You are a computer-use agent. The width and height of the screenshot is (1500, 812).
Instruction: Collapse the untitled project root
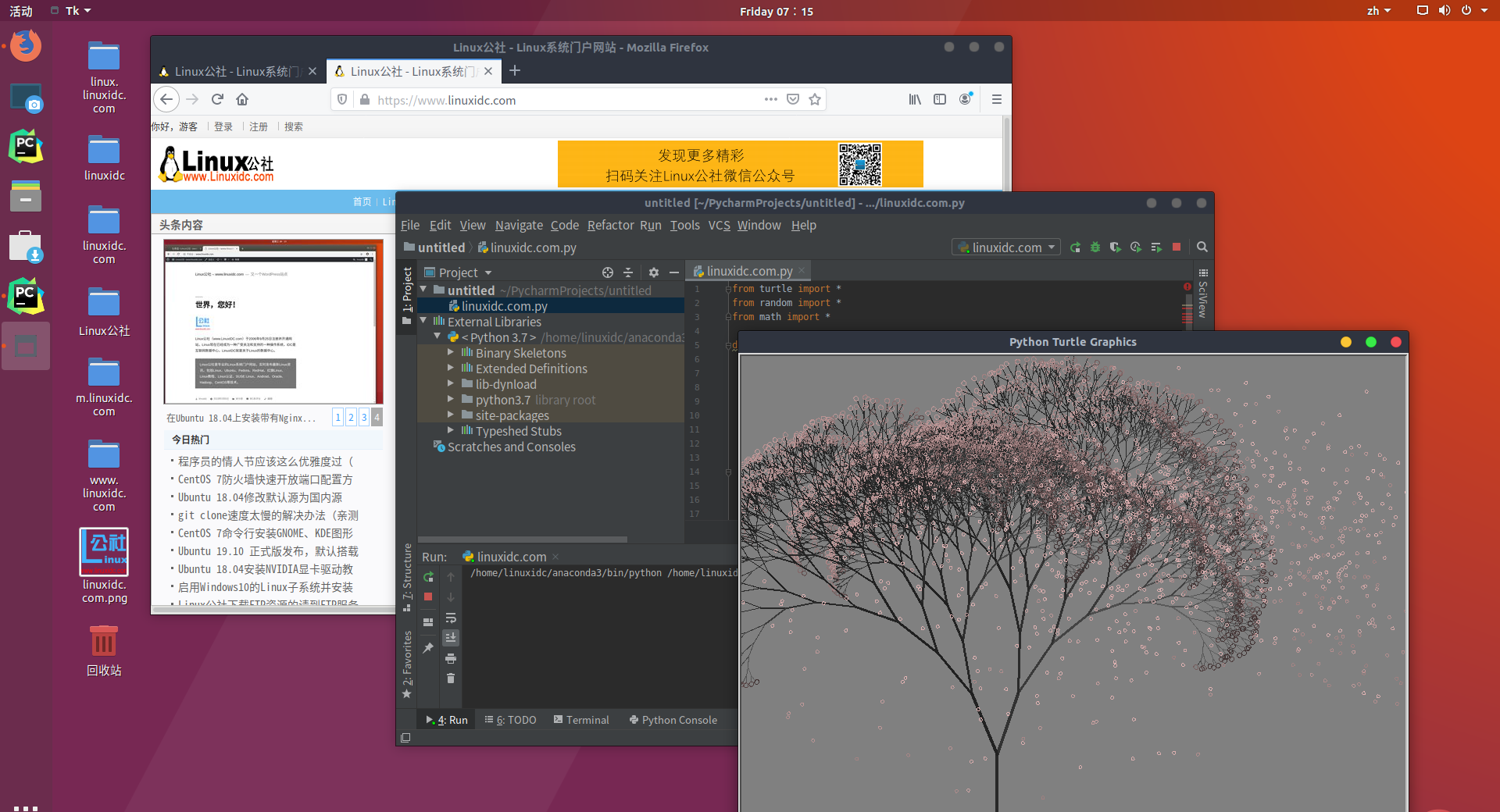tap(424, 290)
